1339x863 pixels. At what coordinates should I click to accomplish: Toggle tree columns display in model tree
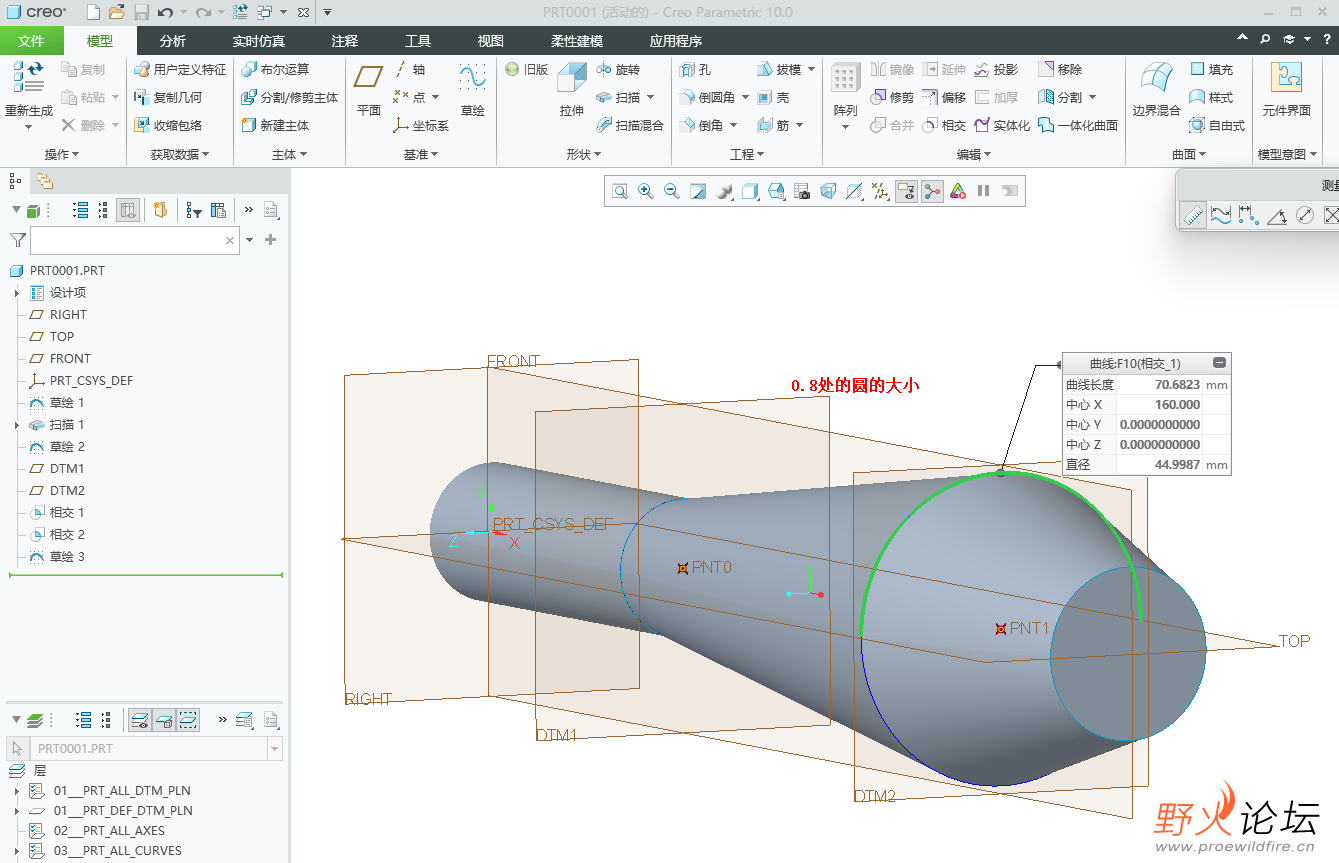coord(128,210)
